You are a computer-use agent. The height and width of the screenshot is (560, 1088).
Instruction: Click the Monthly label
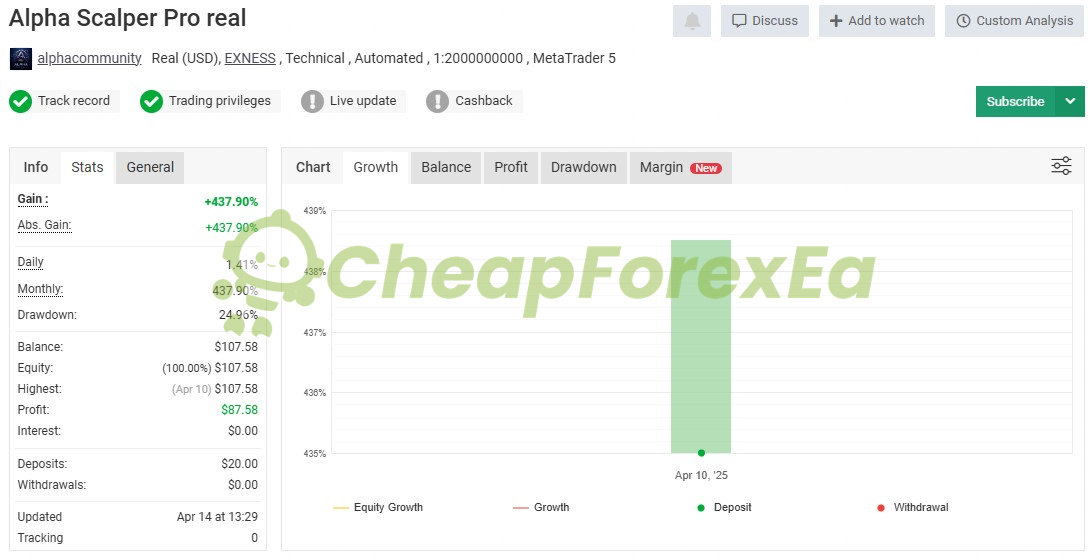pyautogui.click(x=40, y=289)
